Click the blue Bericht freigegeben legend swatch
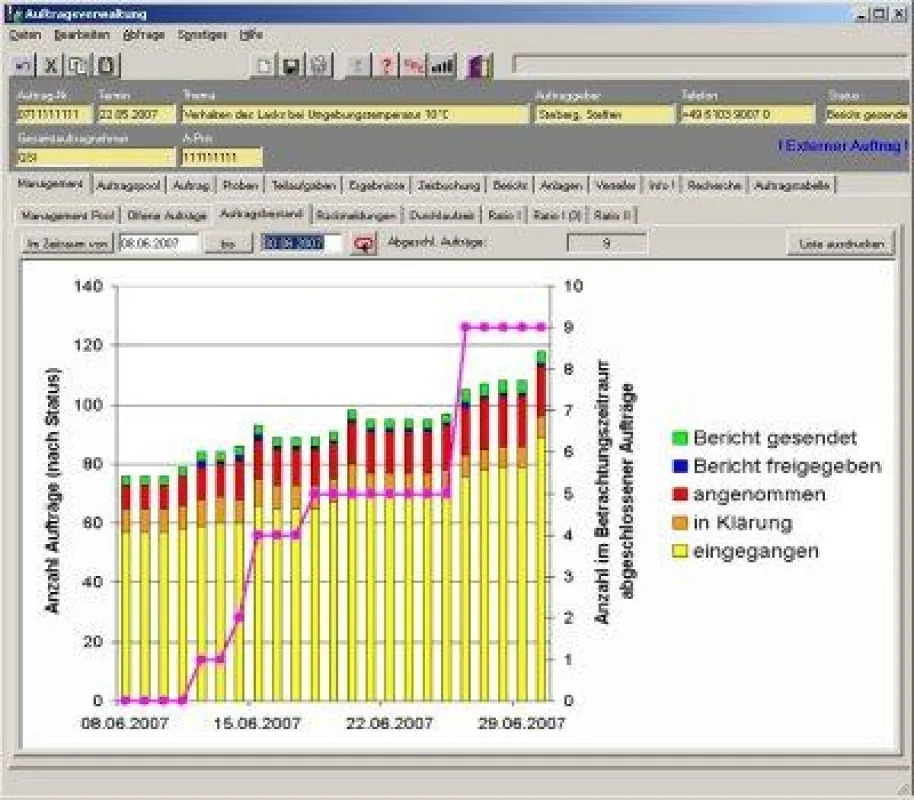The width and height of the screenshot is (914, 800). 680,466
